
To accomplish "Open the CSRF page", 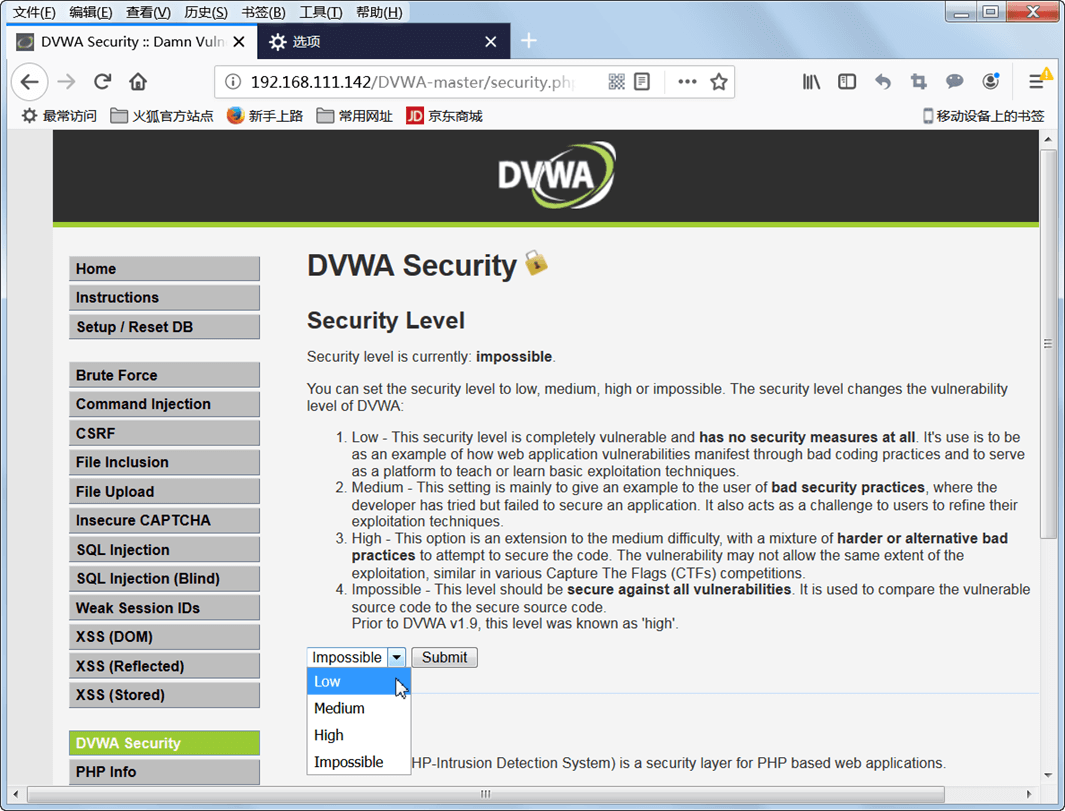I will pos(164,433).
